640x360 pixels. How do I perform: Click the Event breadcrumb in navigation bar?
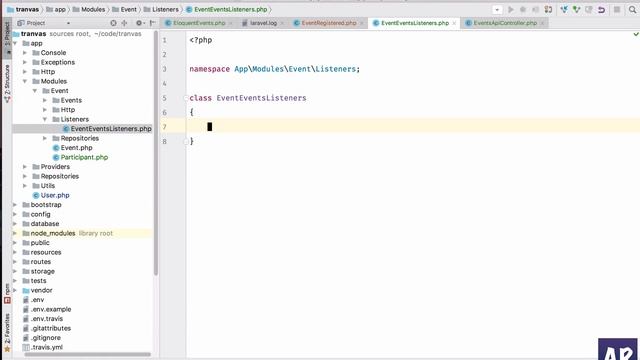[124, 9]
